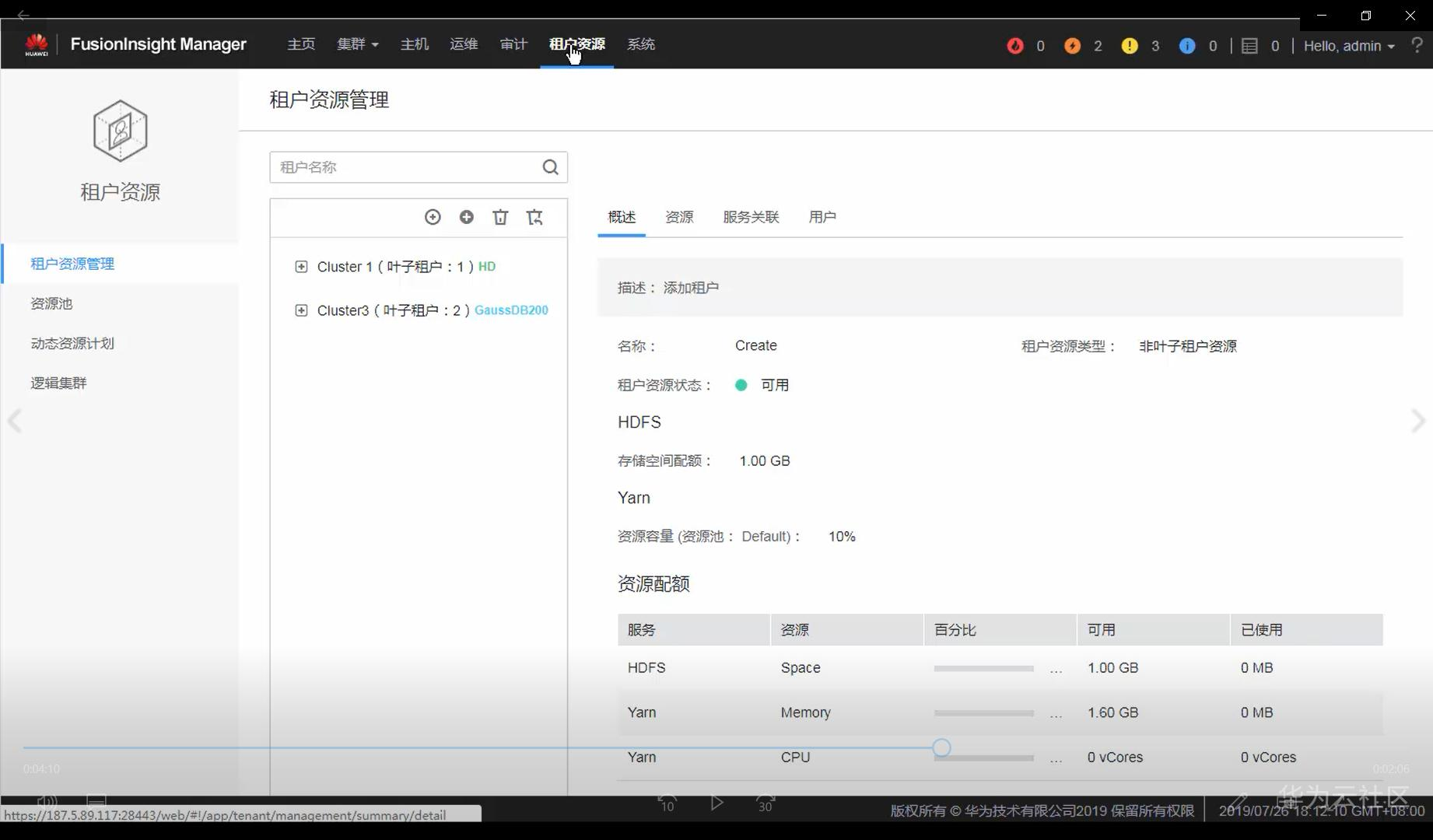Click the restore tenant trash-with-arrow icon
The height and width of the screenshot is (840, 1433).
(534, 217)
